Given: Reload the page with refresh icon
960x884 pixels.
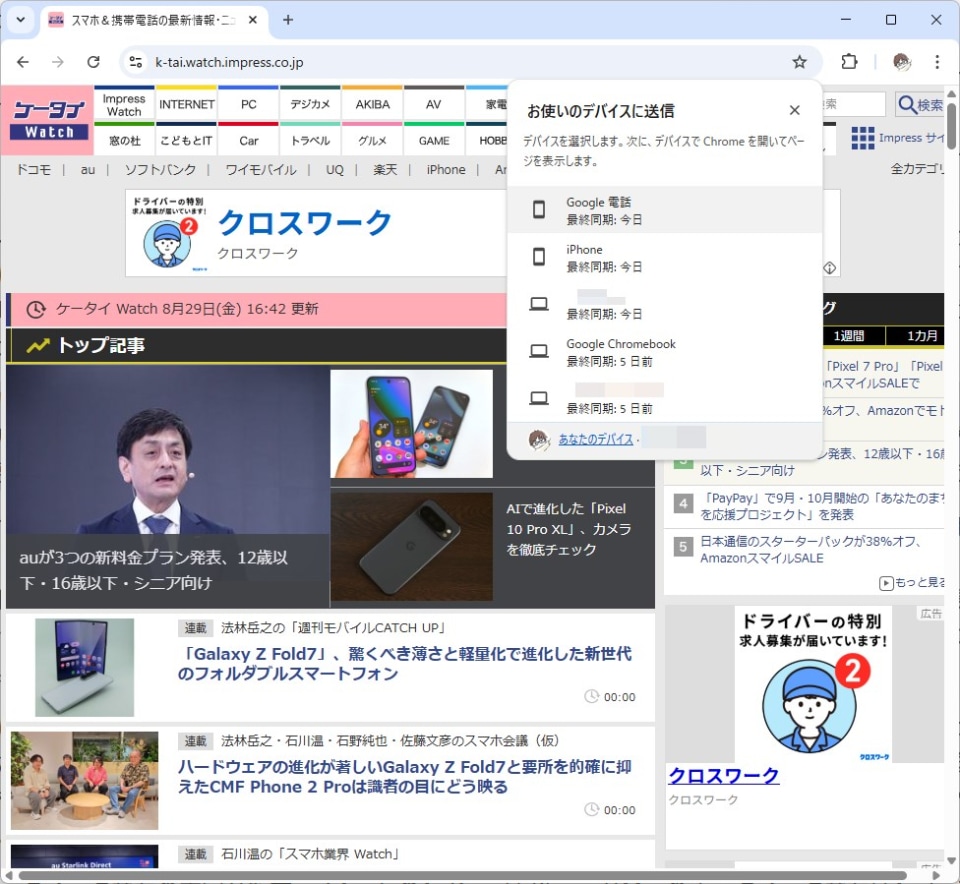Looking at the screenshot, I should click(93, 62).
